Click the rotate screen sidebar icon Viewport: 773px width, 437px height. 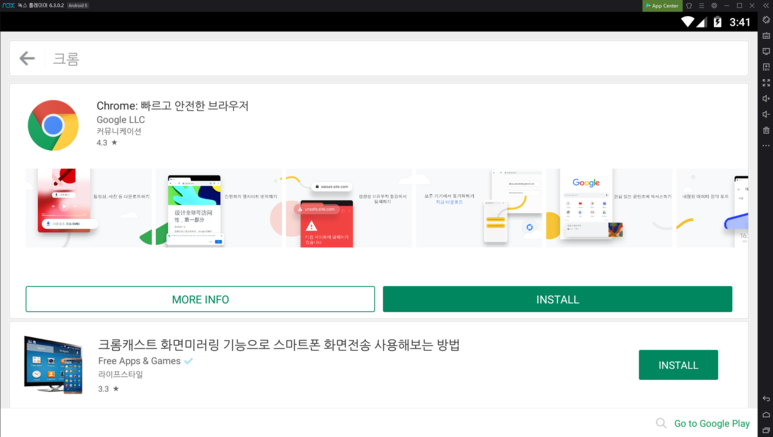pos(766,20)
